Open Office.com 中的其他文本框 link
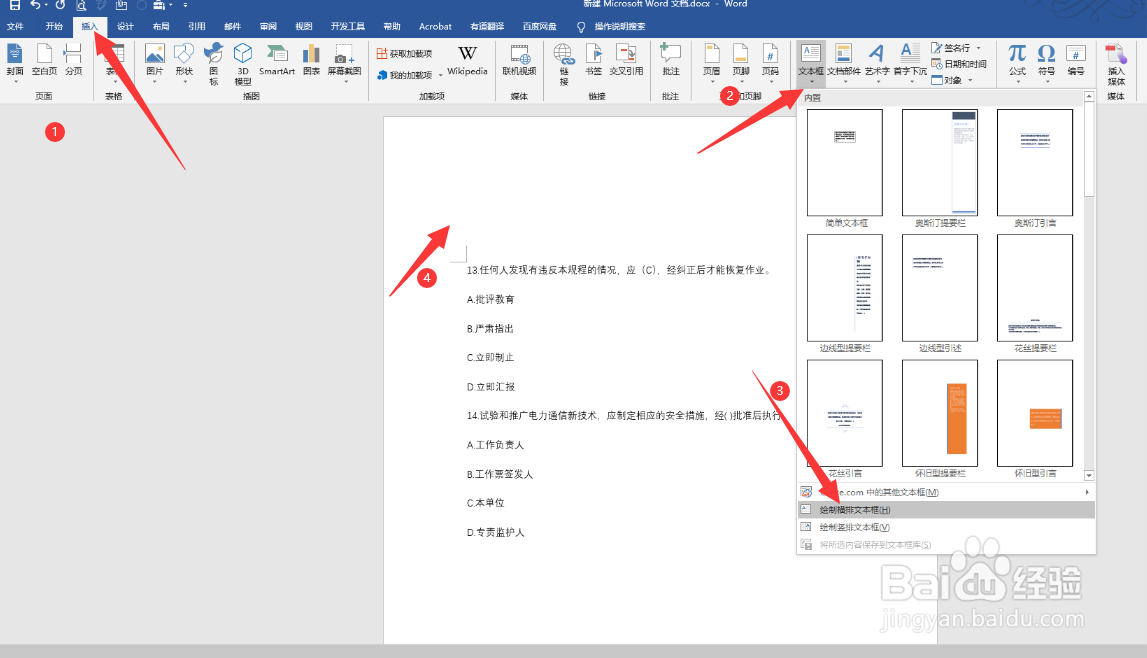 882,492
